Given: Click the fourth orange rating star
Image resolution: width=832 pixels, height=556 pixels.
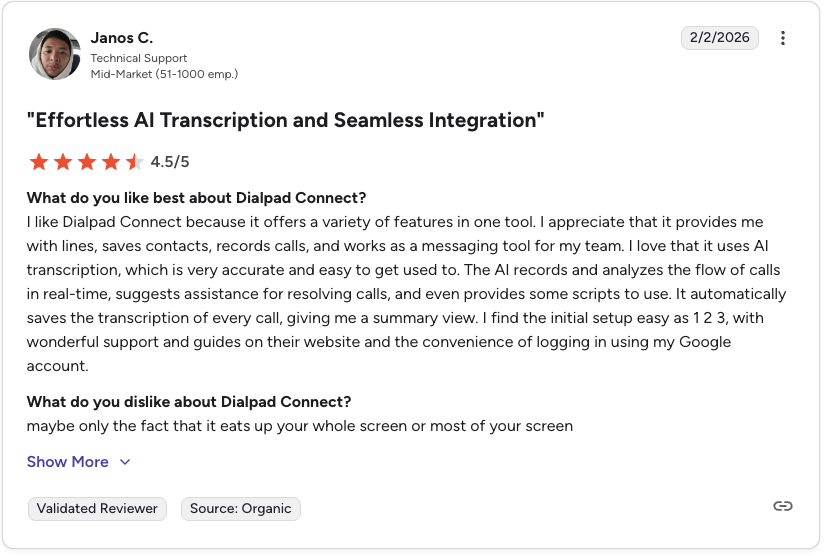Looking at the screenshot, I should tap(110, 162).
